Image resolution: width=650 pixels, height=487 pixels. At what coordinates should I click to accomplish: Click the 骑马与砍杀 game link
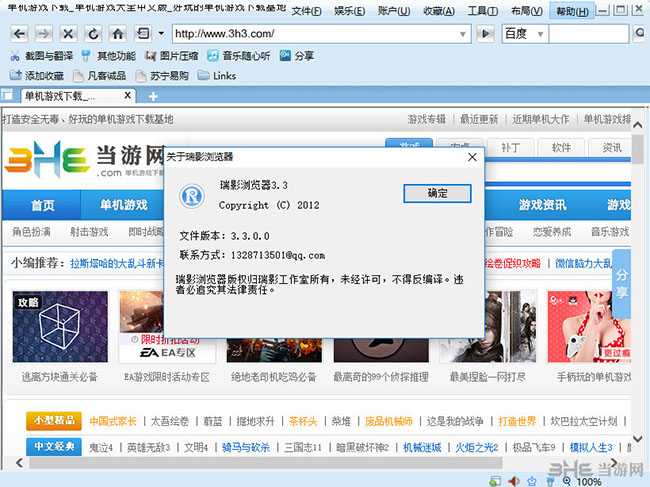[246, 448]
